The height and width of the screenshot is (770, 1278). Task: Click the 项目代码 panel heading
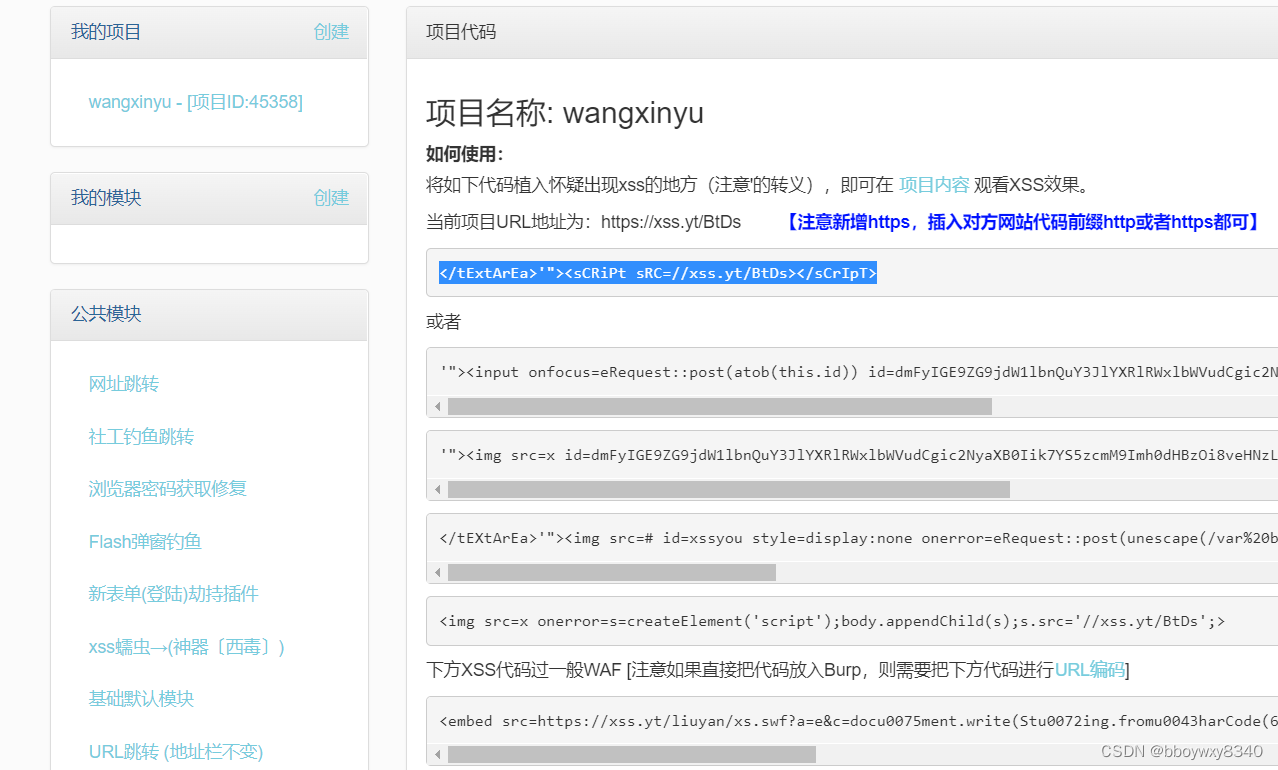(x=461, y=32)
